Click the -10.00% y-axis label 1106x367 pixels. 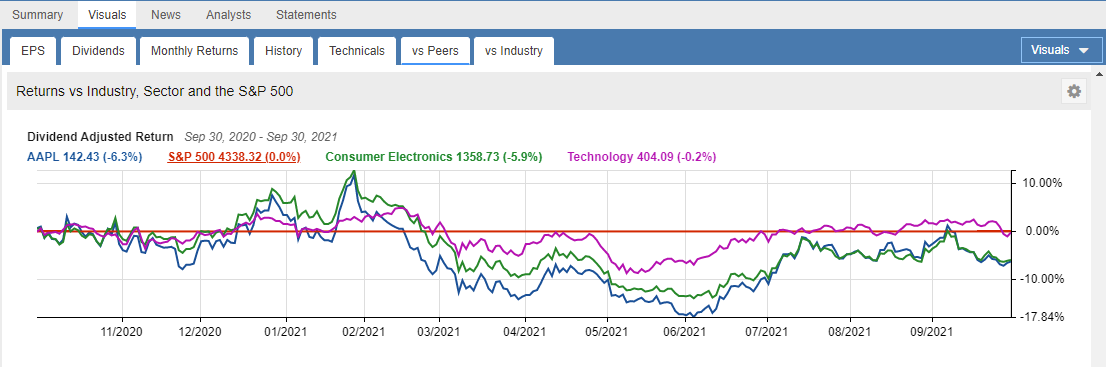(x=1042, y=279)
